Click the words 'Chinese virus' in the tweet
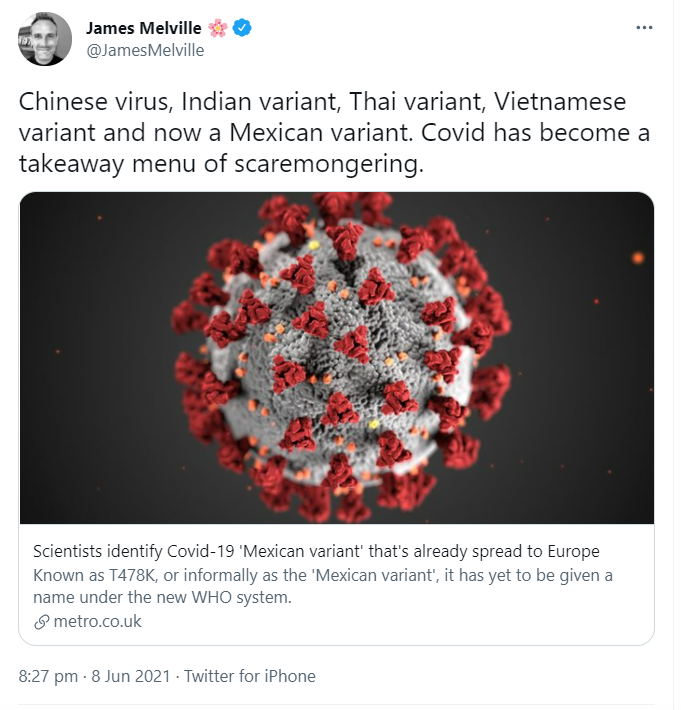This screenshot has width=681, height=710. [95, 101]
